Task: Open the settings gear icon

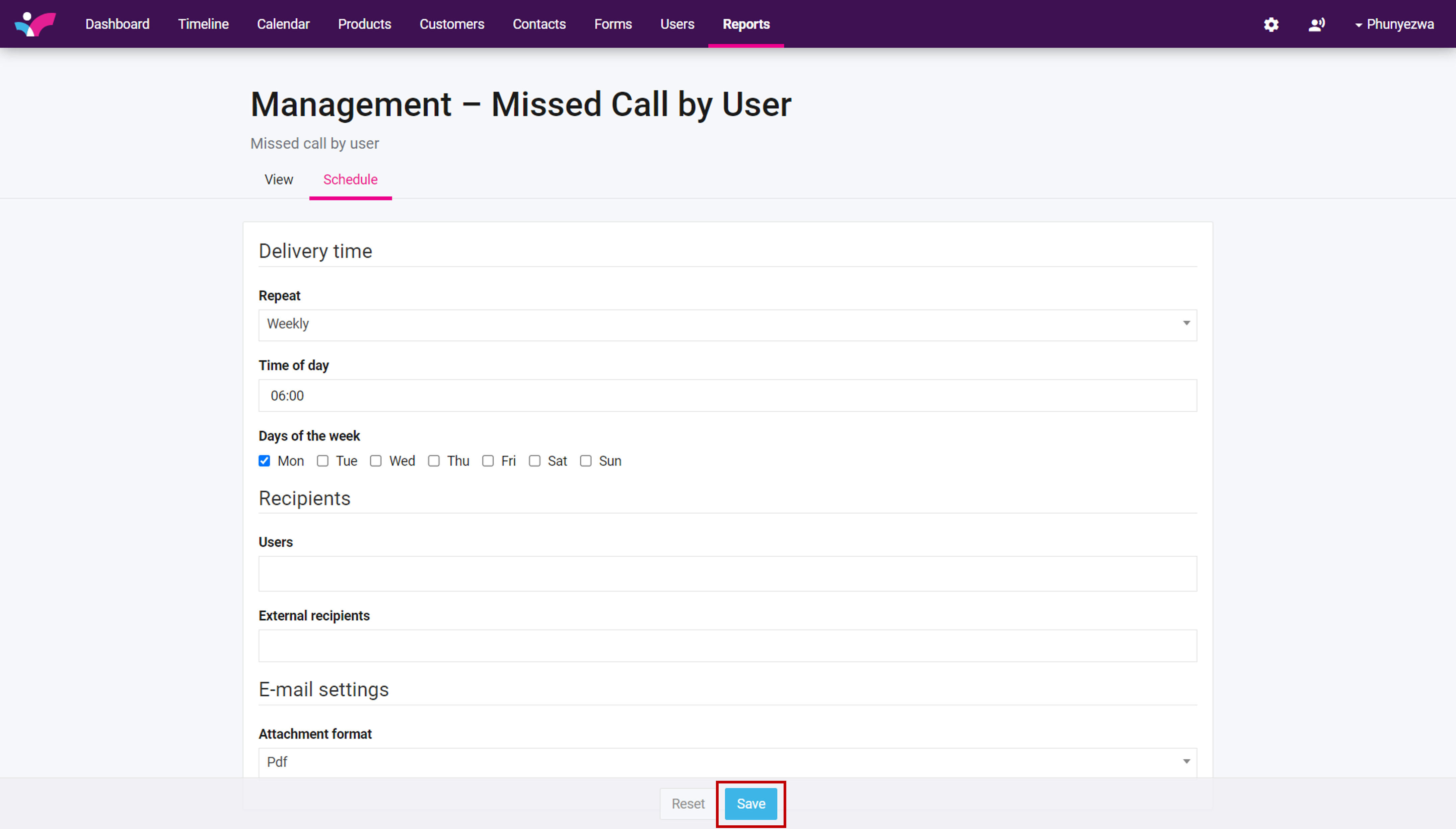Action: coord(1271,24)
